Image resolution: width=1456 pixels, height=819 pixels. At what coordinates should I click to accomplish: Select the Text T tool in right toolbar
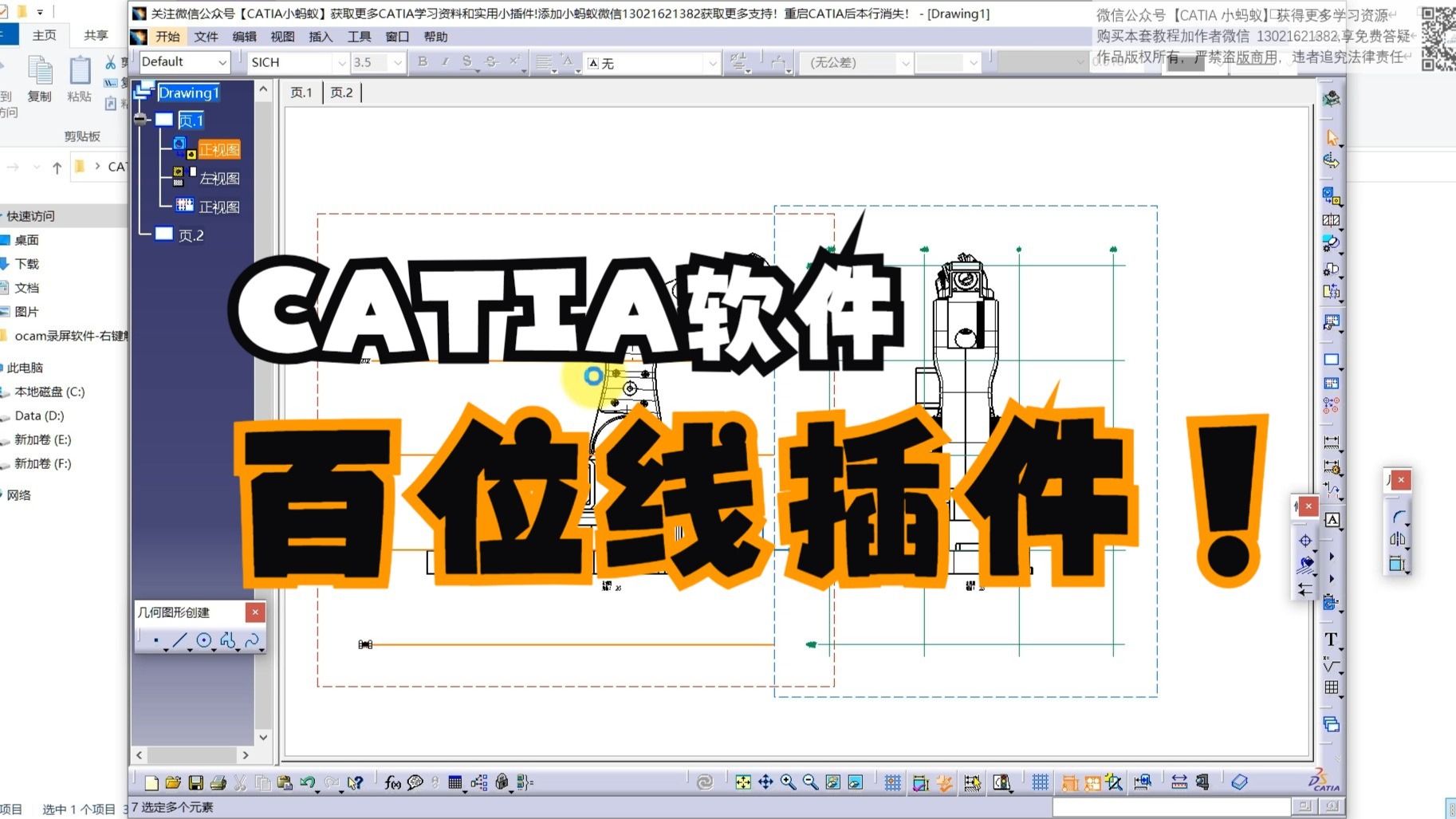[1331, 640]
